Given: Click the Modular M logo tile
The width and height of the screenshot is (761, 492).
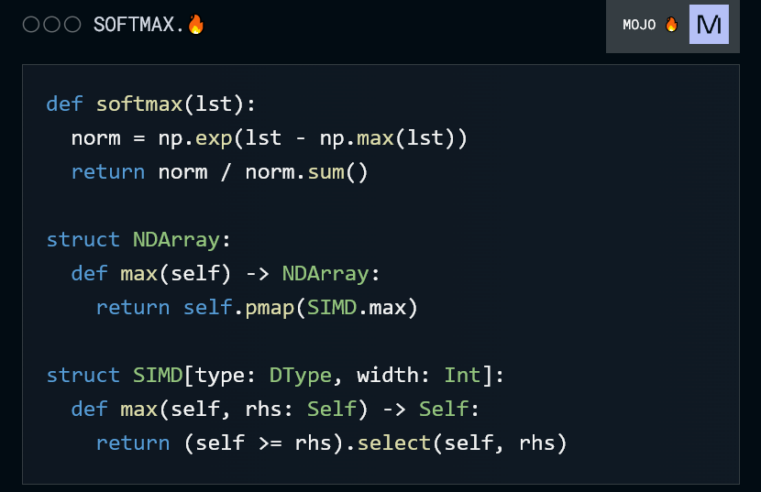Looking at the screenshot, I should tap(709, 24).
